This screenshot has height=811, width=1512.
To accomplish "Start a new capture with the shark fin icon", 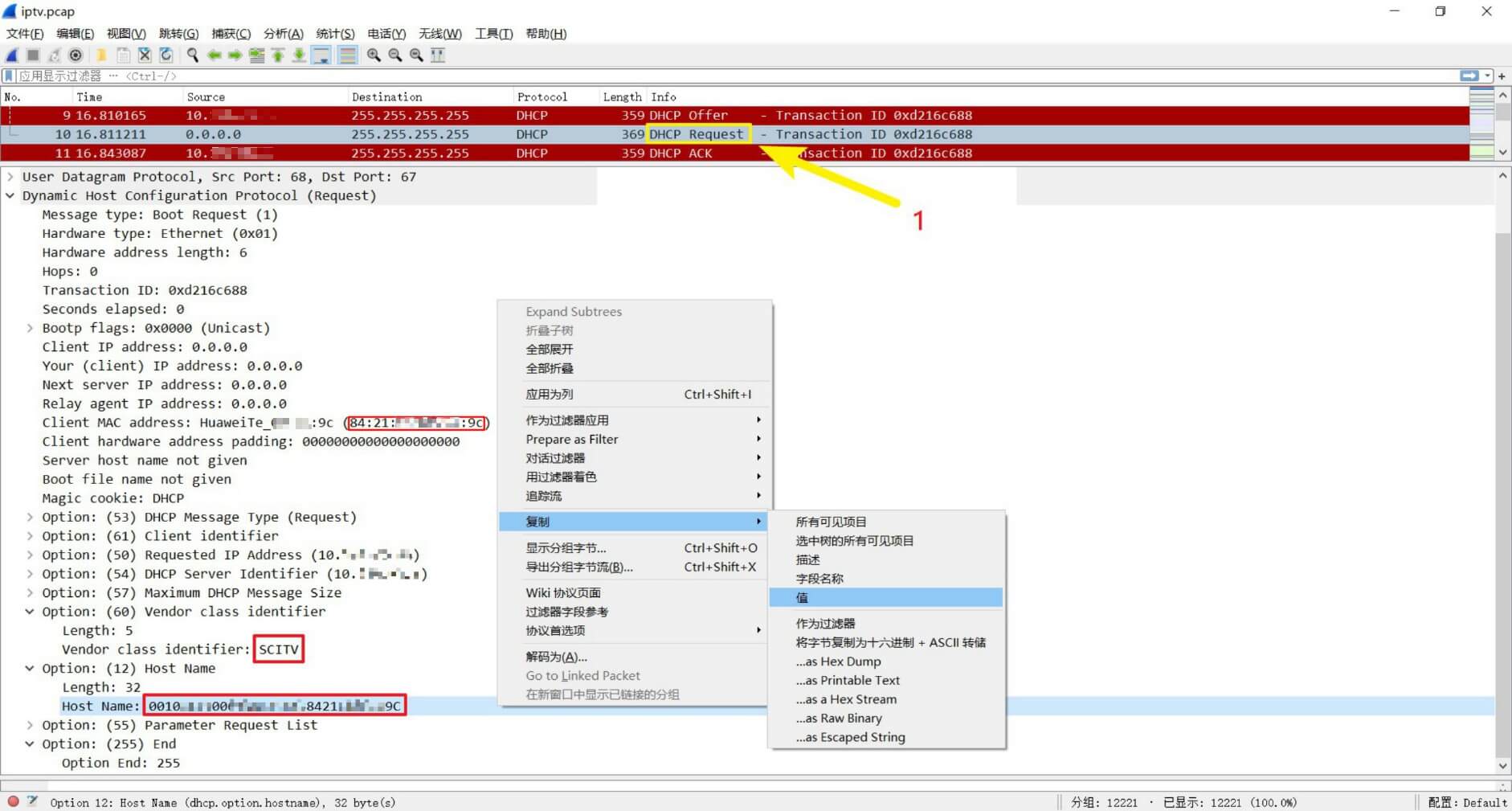I will pos(11,55).
